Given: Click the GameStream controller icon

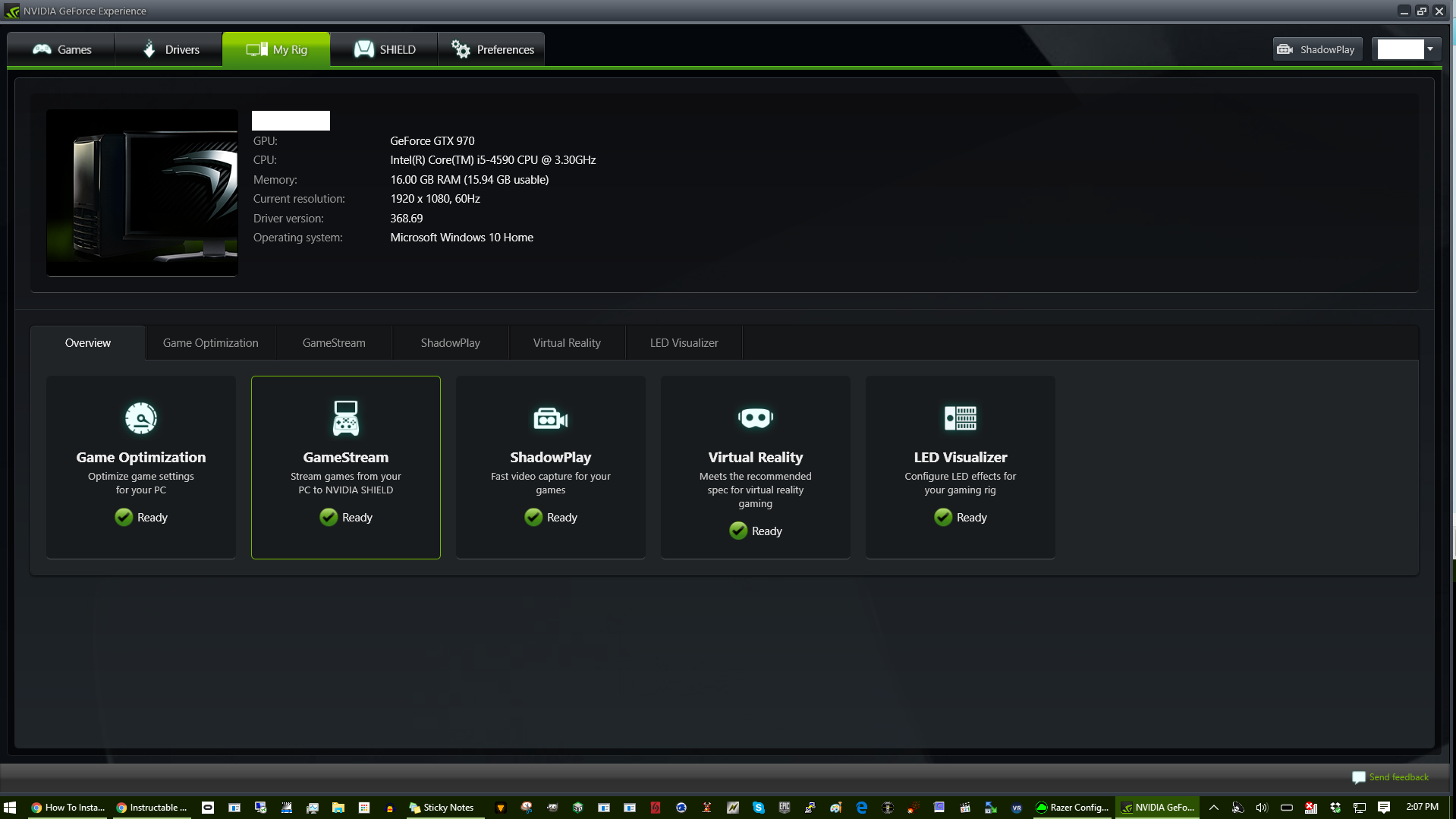Looking at the screenshot, I should [x=346, y=418].
